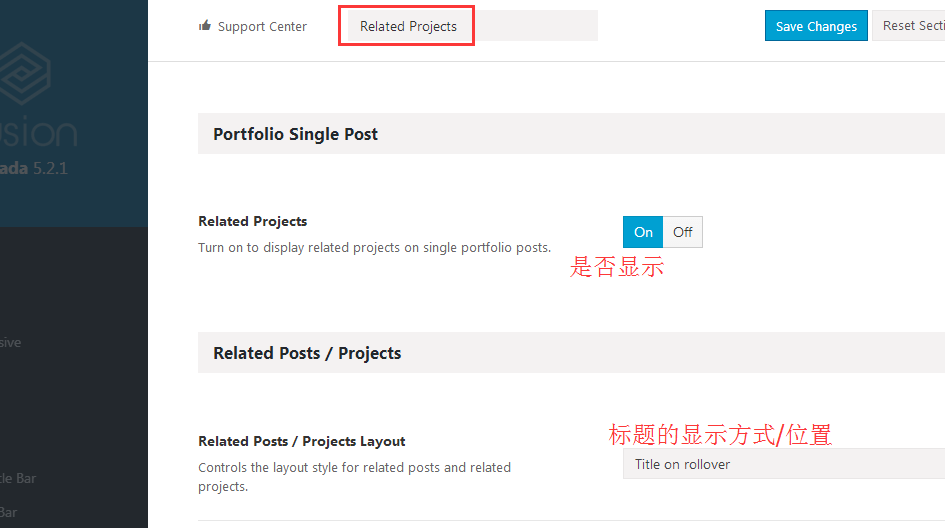Viewport: 945px width, 528px height.
Task: Select the bottom Bar item in sidebar
Action: 8,512
